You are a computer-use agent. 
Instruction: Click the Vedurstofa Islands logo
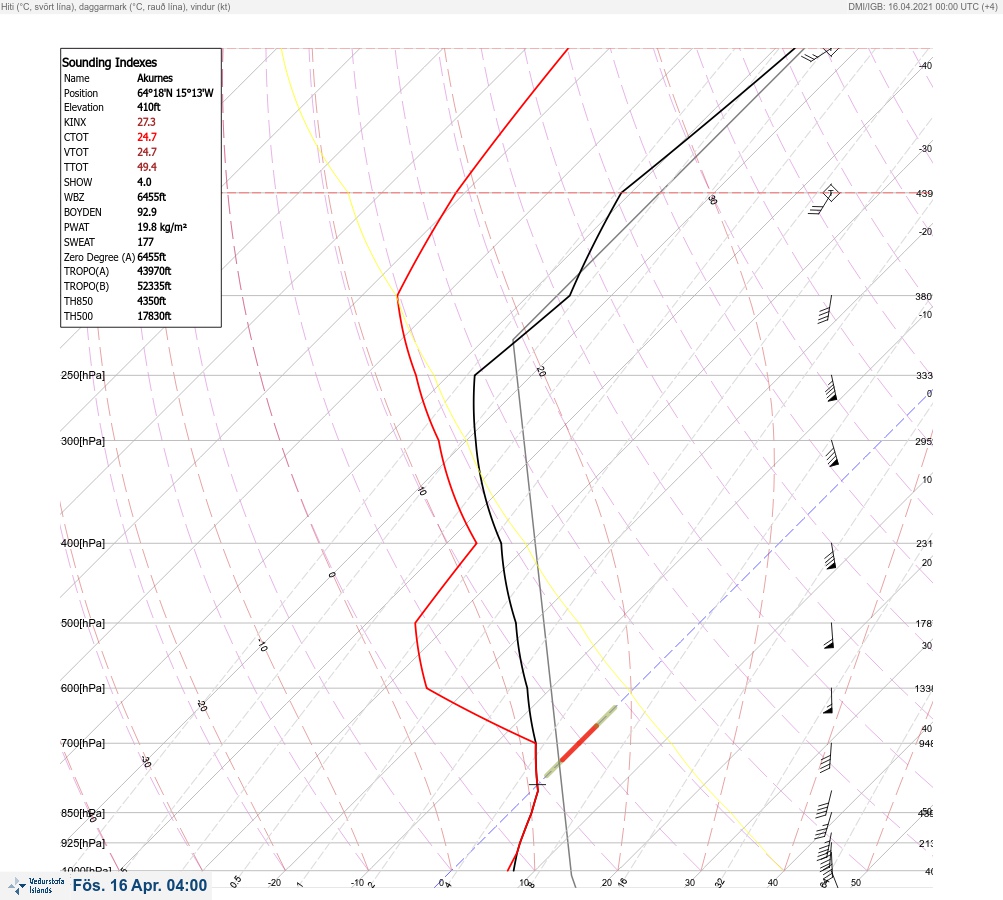point(35,885)
